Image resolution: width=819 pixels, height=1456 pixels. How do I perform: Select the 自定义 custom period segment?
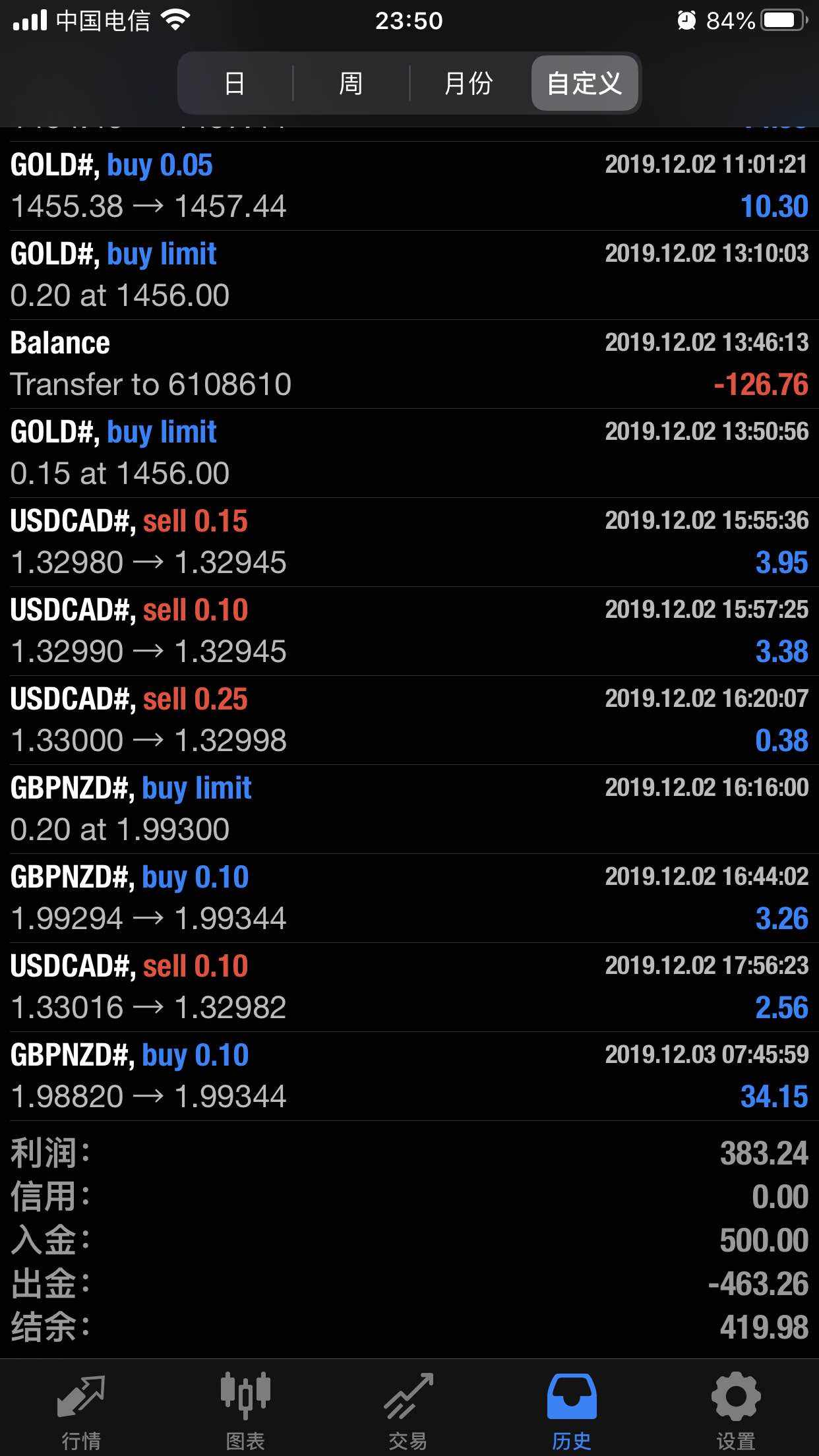click(x=584, y=84)
